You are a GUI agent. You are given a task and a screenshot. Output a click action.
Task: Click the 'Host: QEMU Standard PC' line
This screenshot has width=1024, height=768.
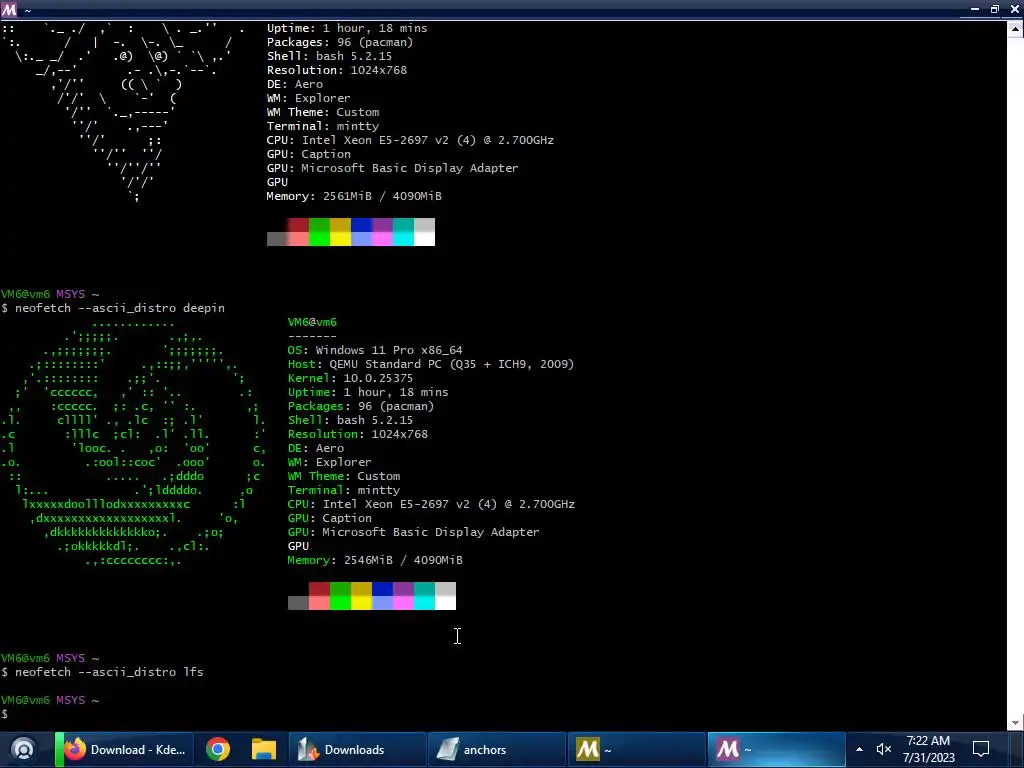pyautogui.click(x=430, y=364)
